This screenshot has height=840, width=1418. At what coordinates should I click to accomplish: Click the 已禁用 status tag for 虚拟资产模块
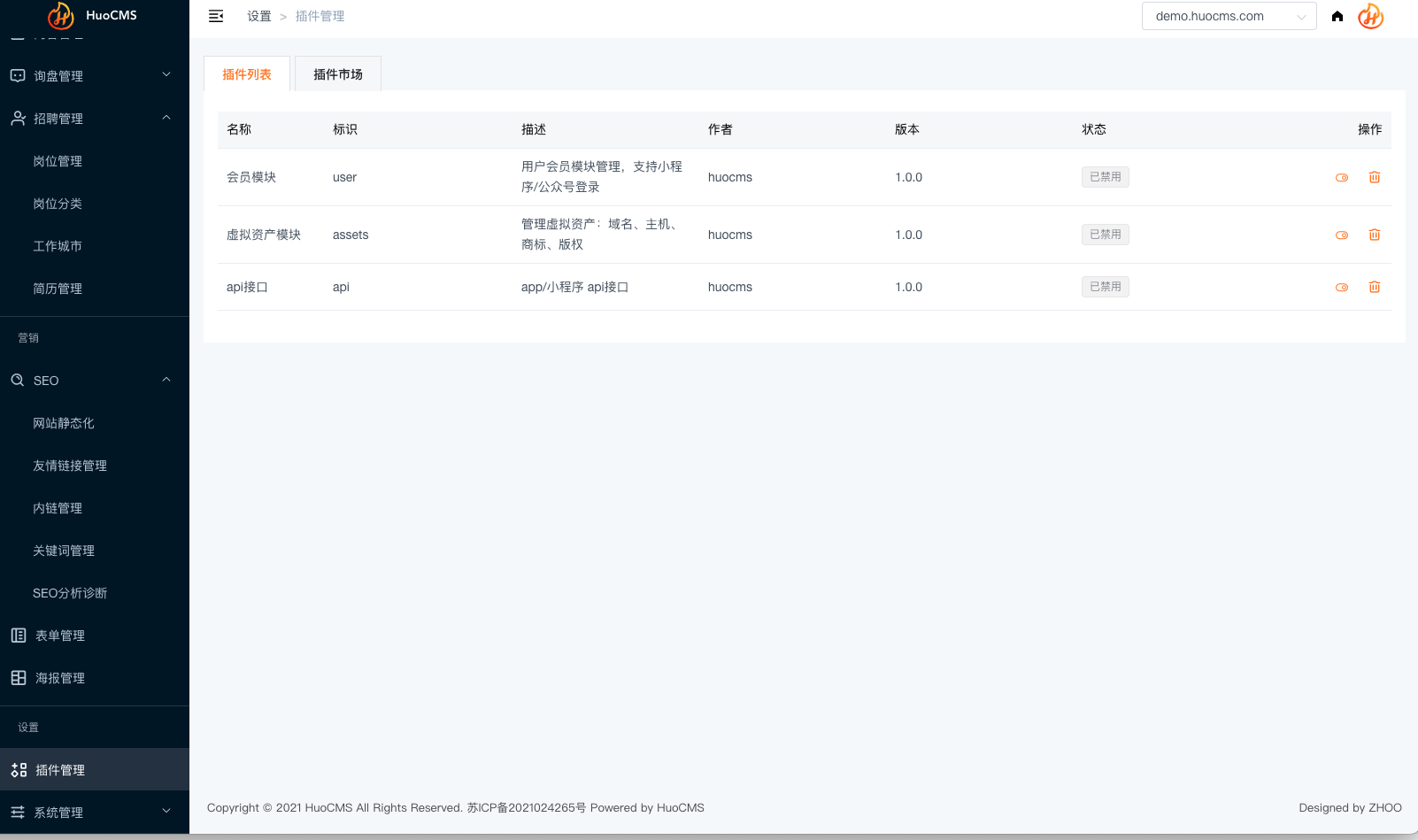coord(1106,235)
